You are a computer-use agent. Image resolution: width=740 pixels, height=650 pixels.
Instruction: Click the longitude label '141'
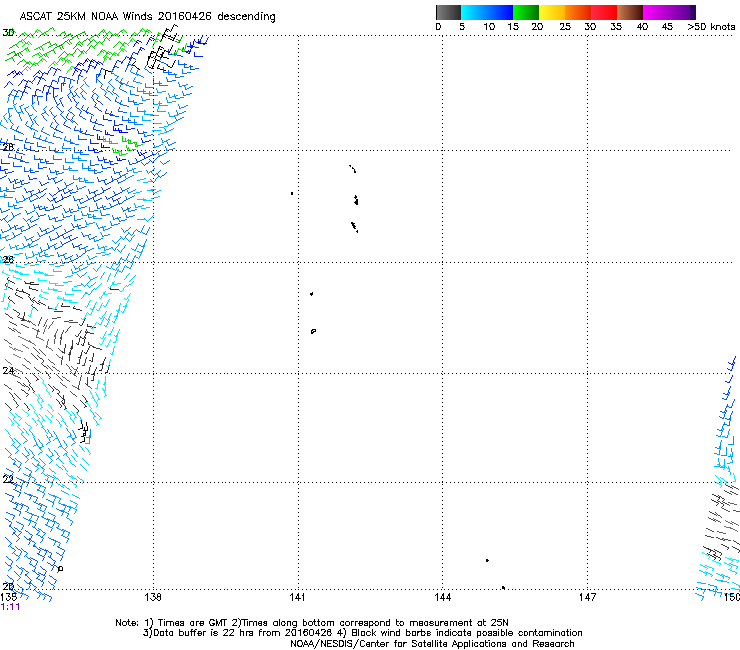pos(297,597)
